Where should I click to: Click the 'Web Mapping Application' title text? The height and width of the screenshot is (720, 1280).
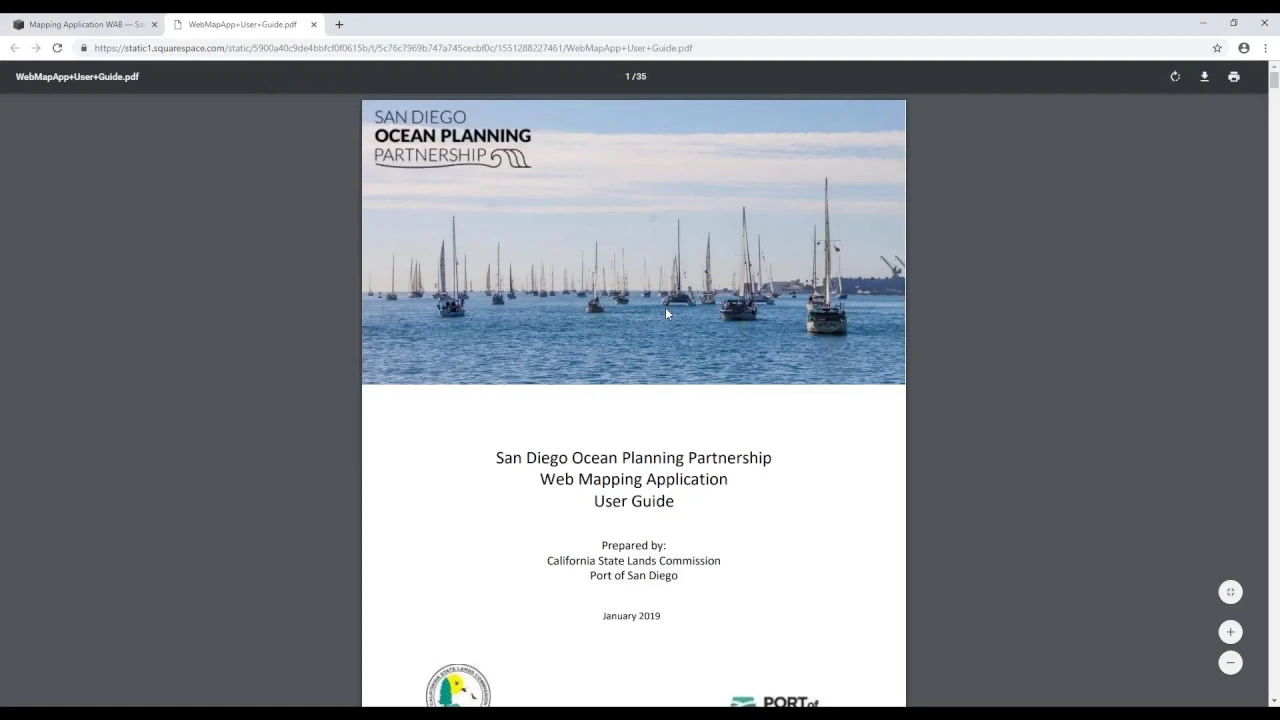point(634,479)
